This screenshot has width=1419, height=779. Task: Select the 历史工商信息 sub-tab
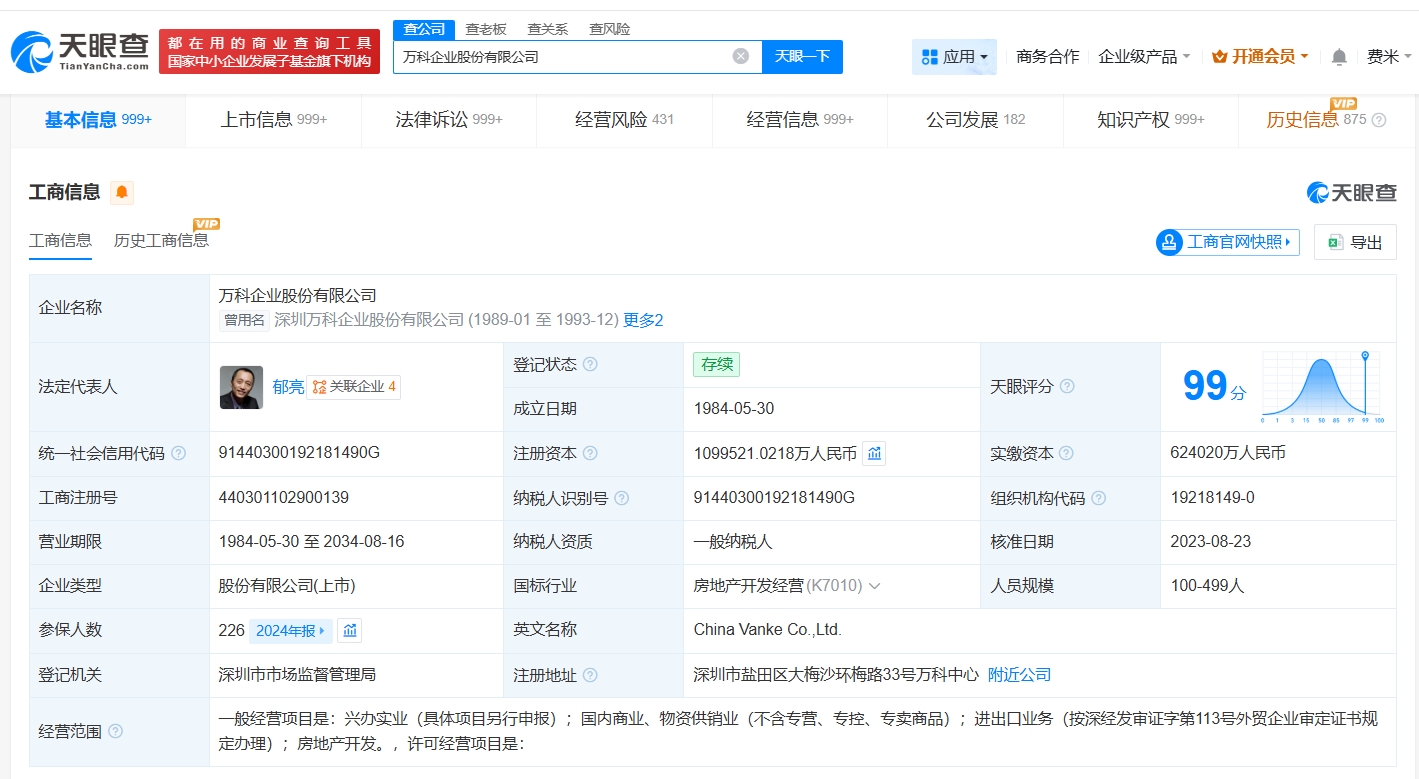pos(161,240)
